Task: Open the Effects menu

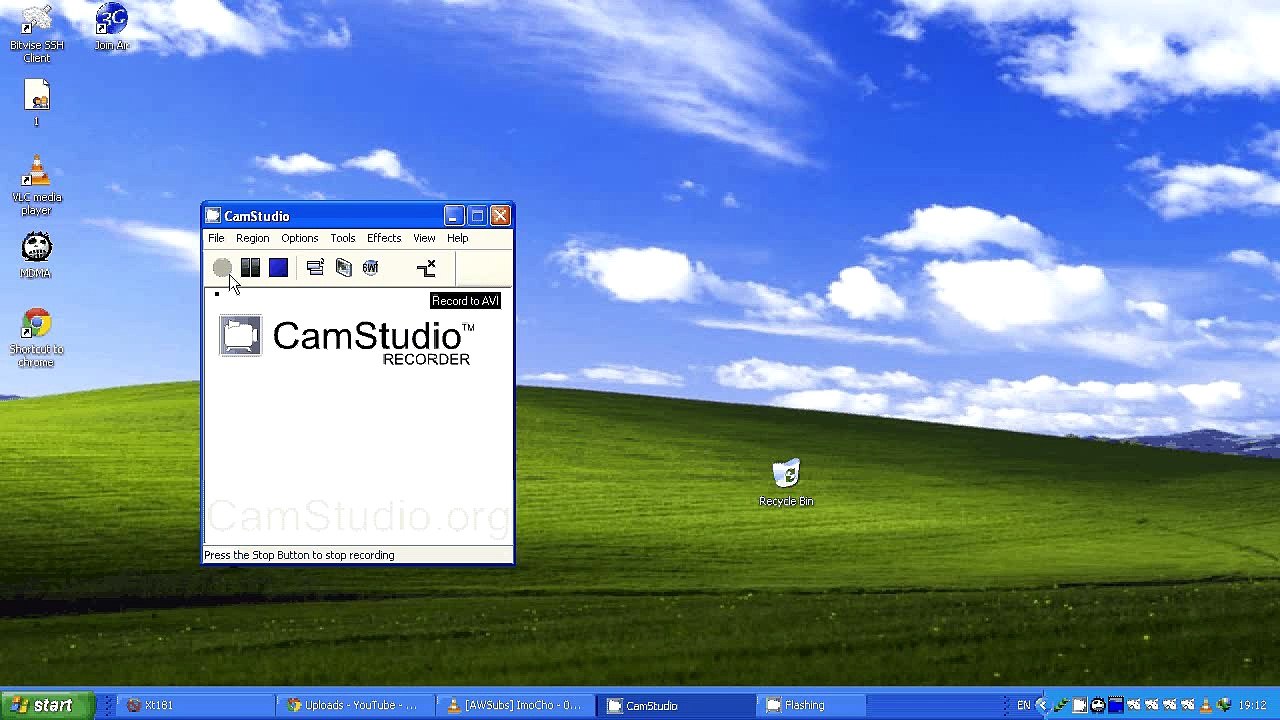Action: tap(384, 238)
